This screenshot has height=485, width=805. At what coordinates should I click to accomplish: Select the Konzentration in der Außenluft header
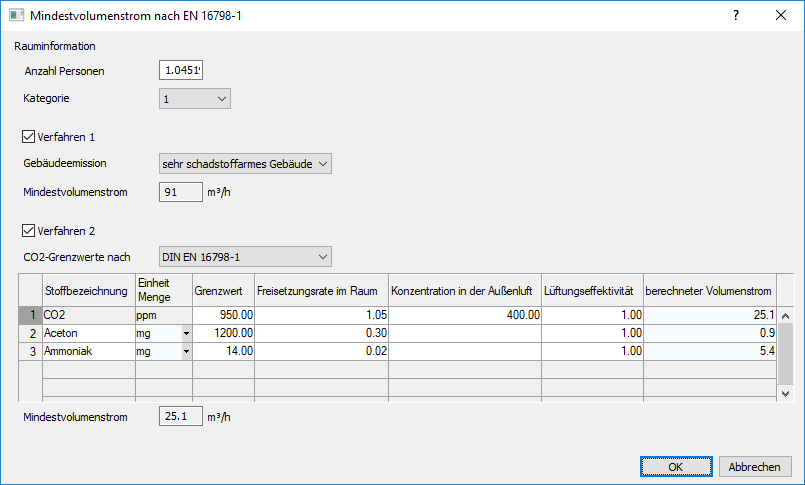[465, 290]
